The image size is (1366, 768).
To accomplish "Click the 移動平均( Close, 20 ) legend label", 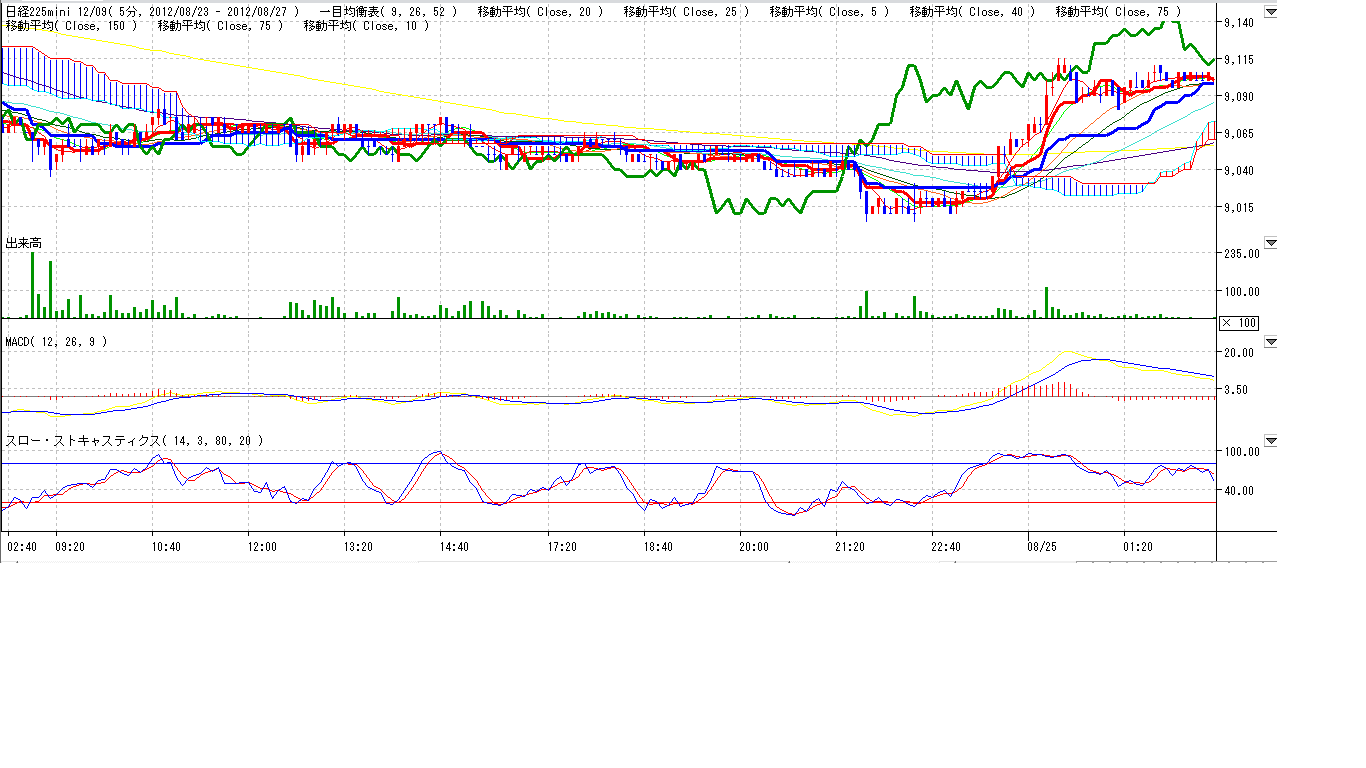I will tap(540, 12).
